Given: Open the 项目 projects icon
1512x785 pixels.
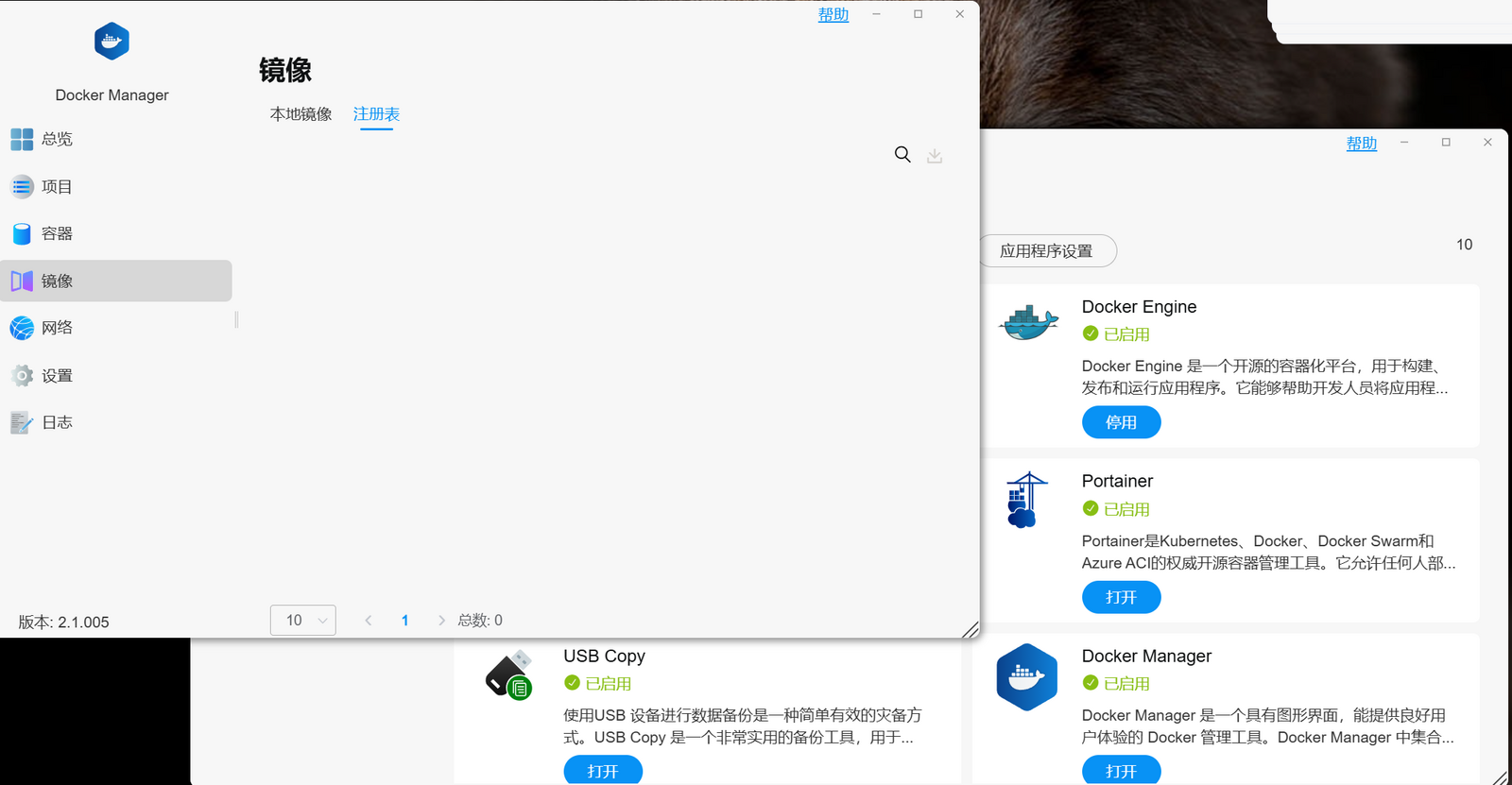Looking at the screenshot, I should (x=22, y=187).
